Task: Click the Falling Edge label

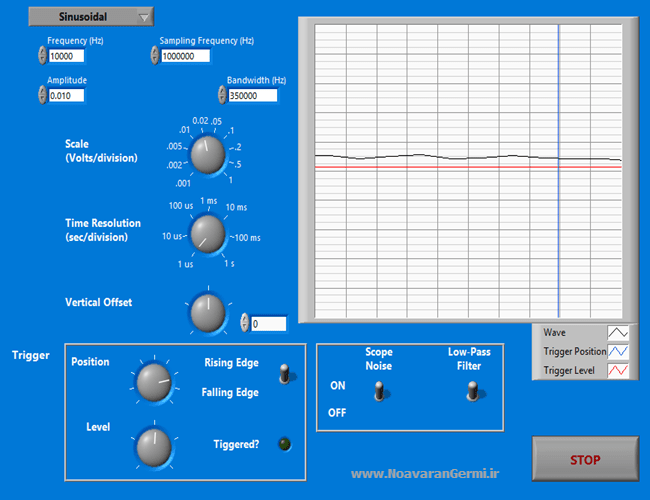Action: [230, 392]
